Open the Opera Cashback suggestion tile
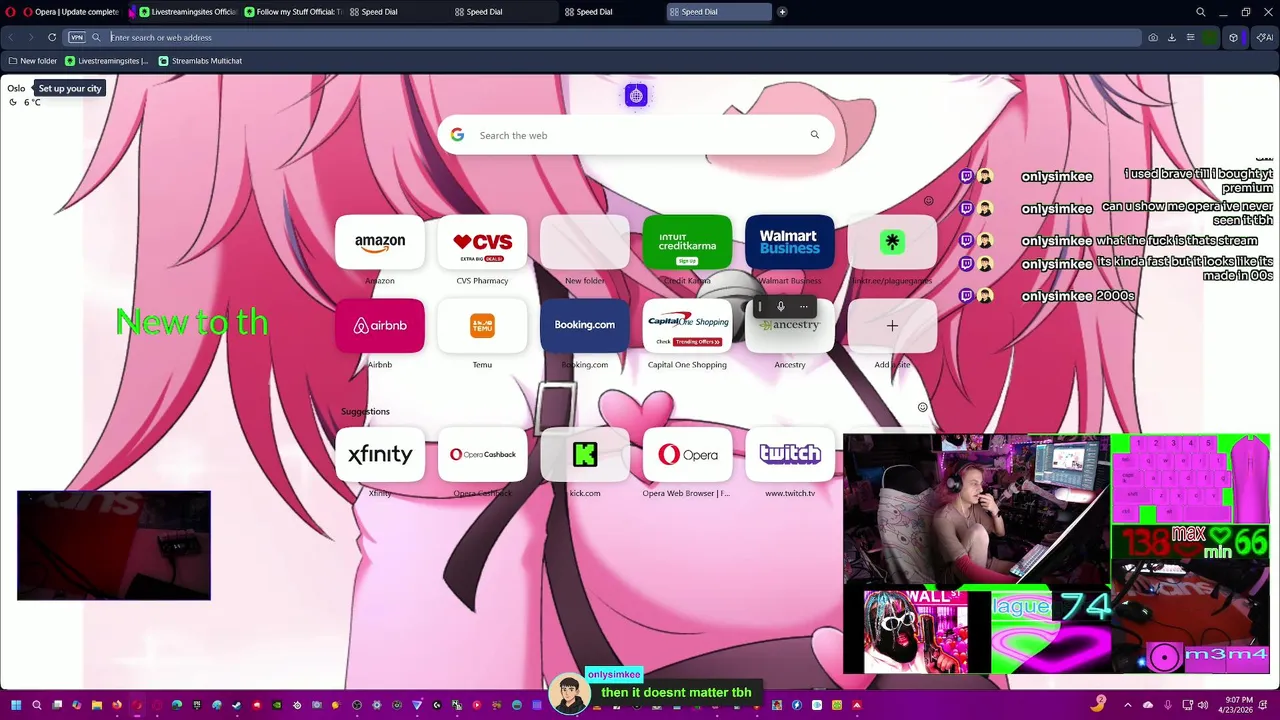Image resolution: width=1280 pixels, height=720 pixels. pyautogui.click(x=482, y=454)
